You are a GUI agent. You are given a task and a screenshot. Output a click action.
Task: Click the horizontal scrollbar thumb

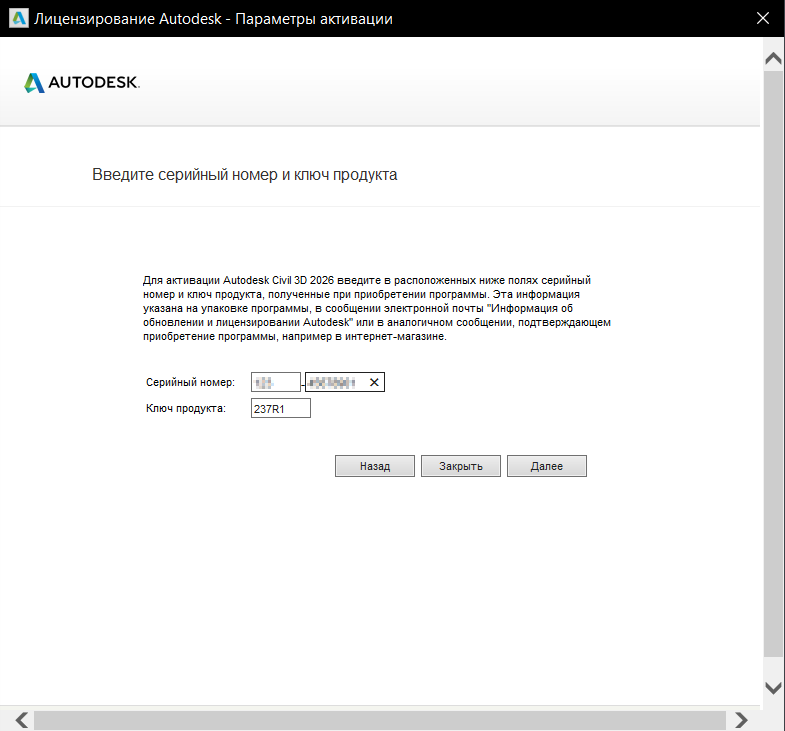point(380,719)
